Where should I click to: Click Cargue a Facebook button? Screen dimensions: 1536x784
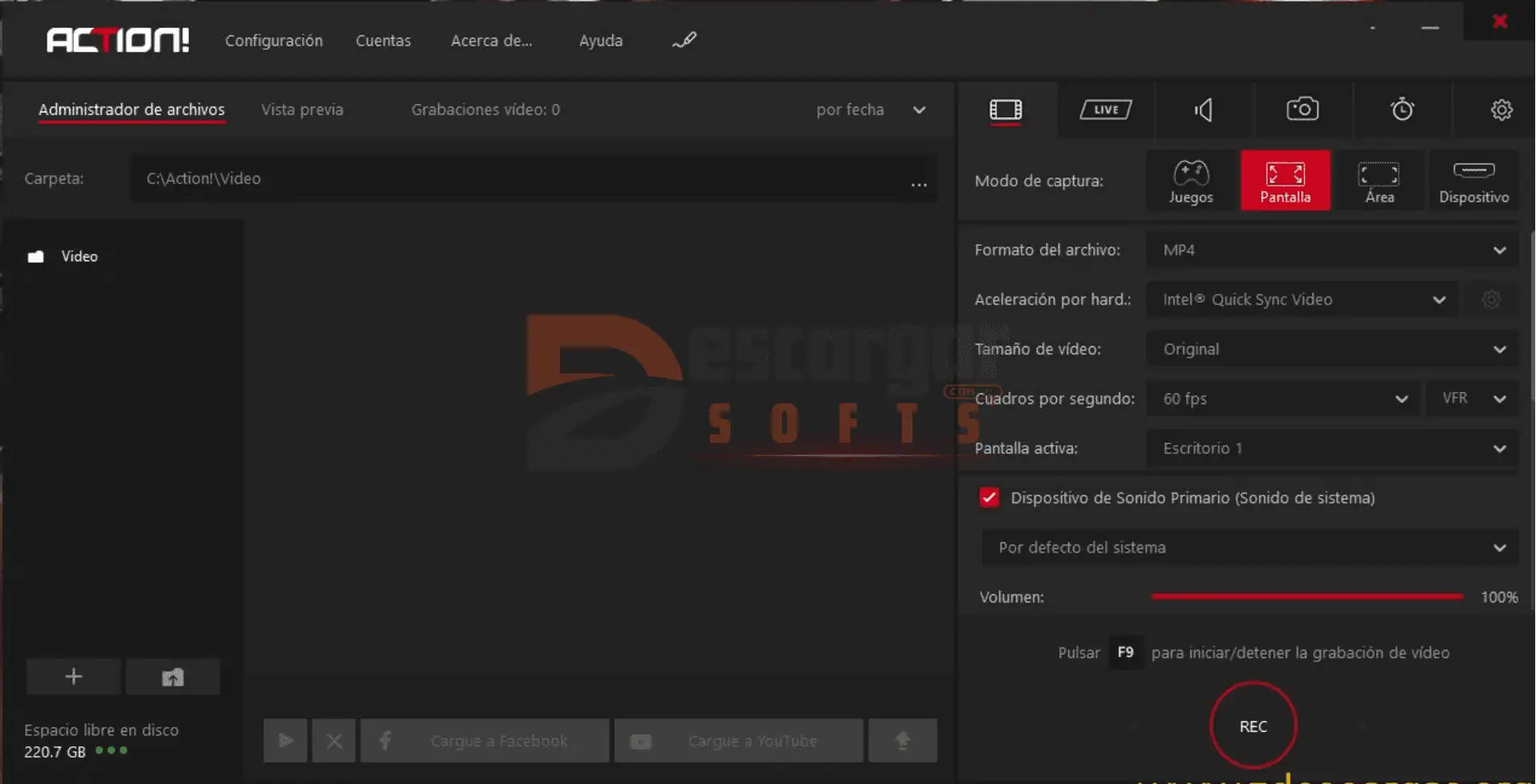pos(485,741)
